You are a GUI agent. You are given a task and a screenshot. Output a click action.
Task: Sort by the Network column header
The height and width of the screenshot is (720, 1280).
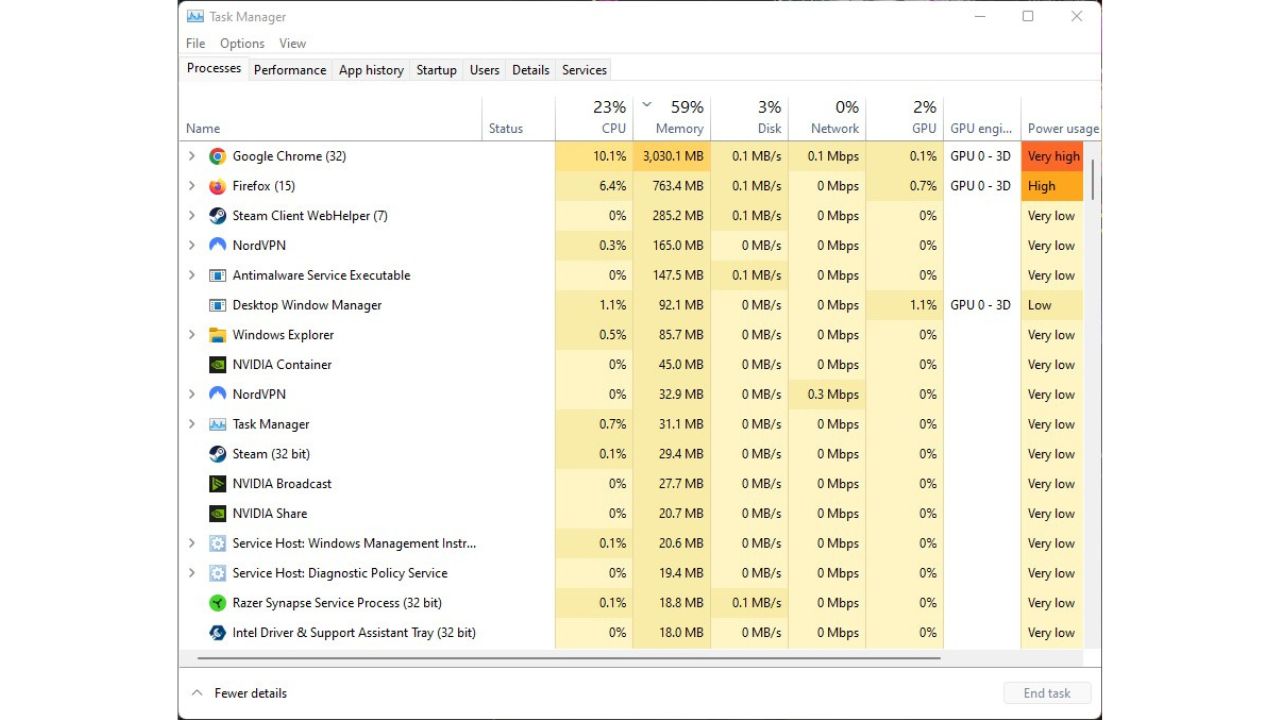pos(827,119)
